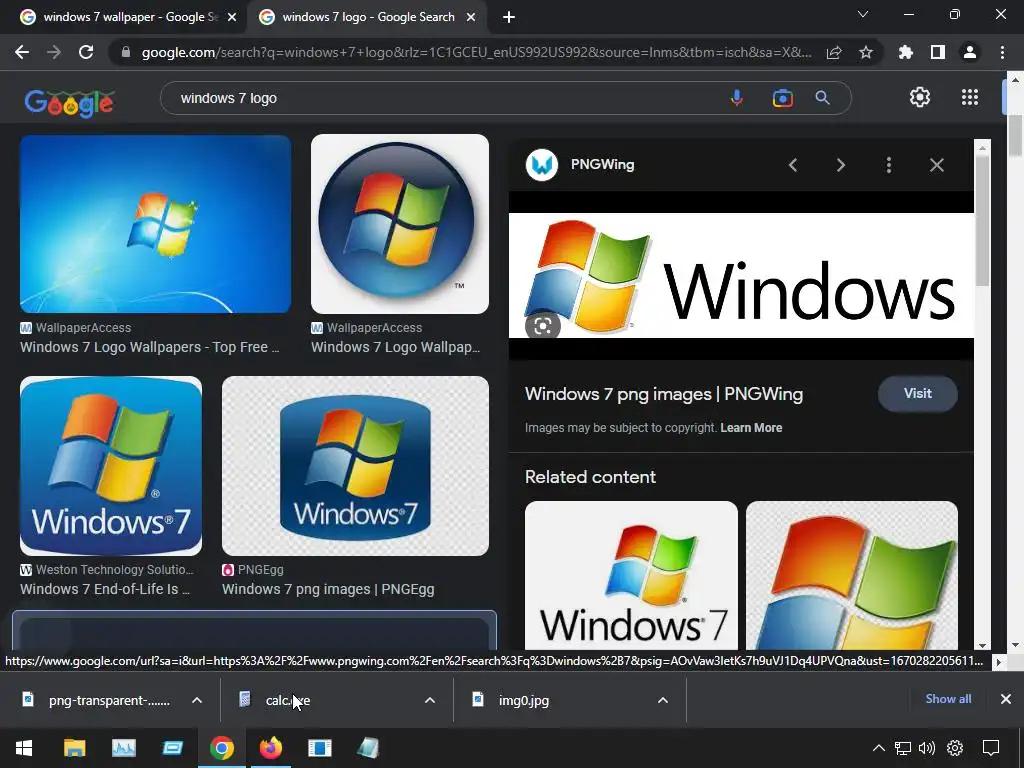
Task: Click the share page icon in address bar
Action: 834,52
